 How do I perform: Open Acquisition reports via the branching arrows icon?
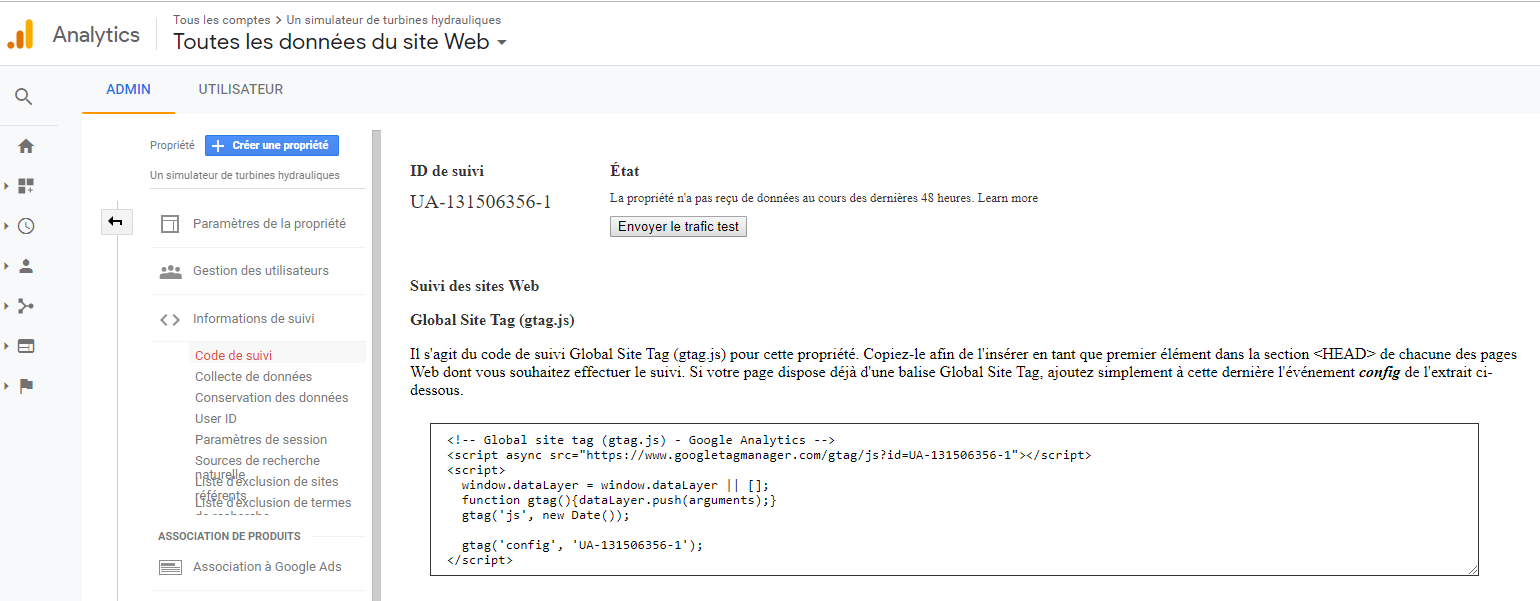(x=26, y=306)
